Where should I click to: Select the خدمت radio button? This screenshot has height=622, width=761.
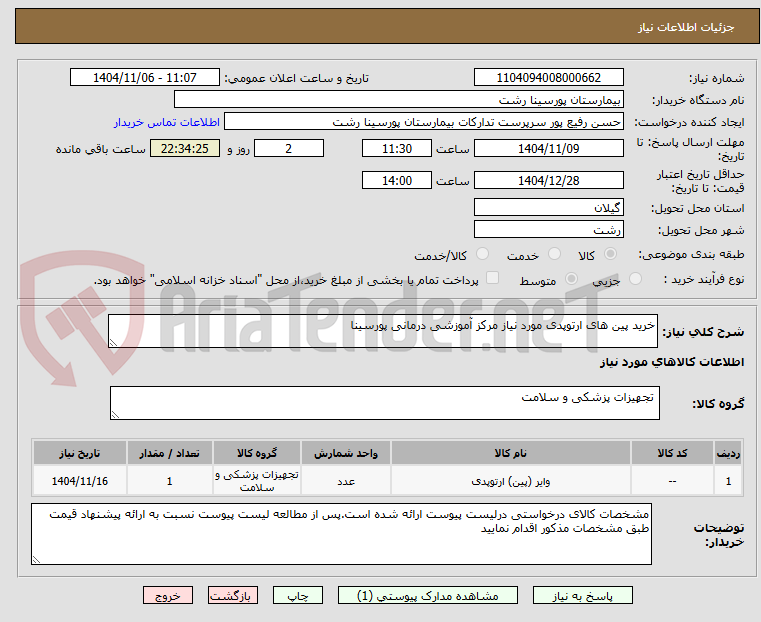point(554,254)
